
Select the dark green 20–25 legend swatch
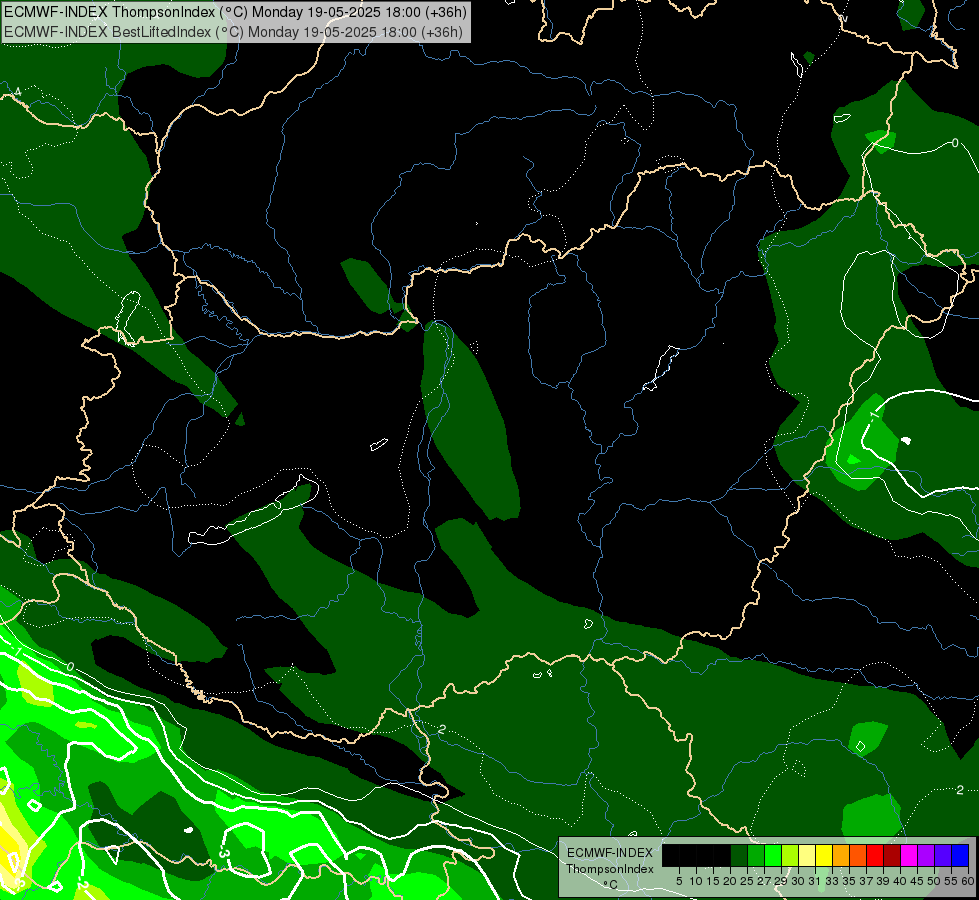point(739,855)
